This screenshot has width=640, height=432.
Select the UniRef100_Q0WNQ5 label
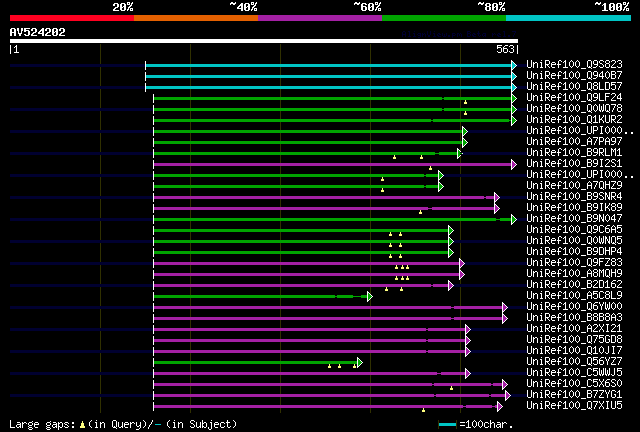pyautogui.click(x=574, y=240)
